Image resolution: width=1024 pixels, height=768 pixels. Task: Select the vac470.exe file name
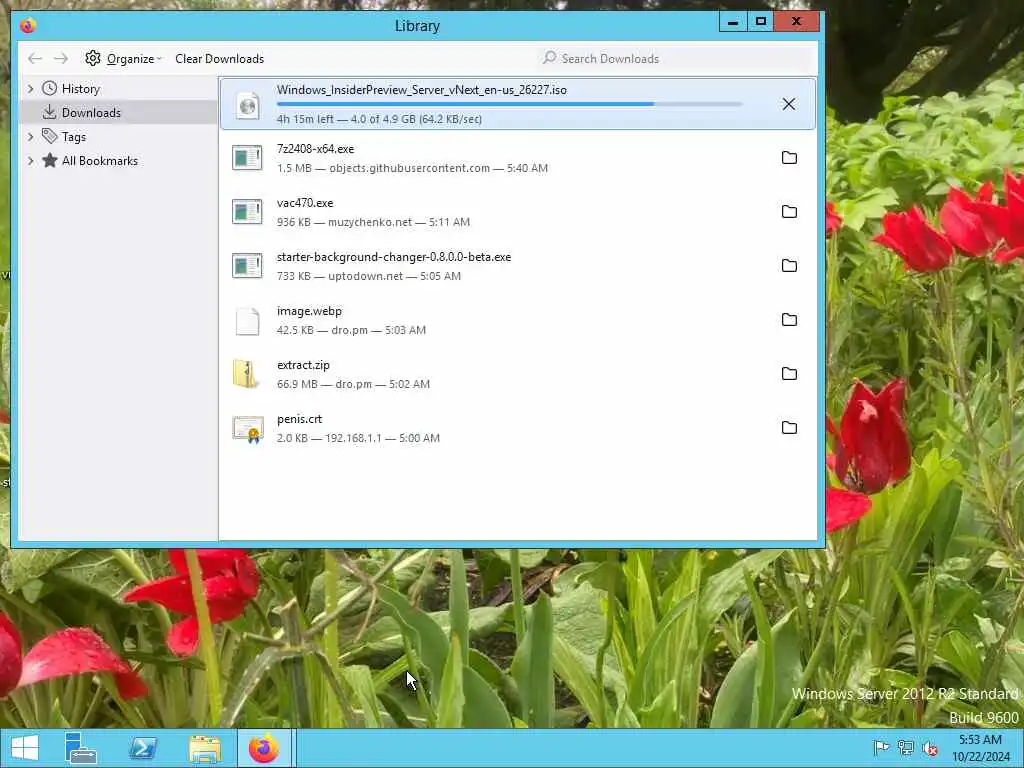point(305,203)
